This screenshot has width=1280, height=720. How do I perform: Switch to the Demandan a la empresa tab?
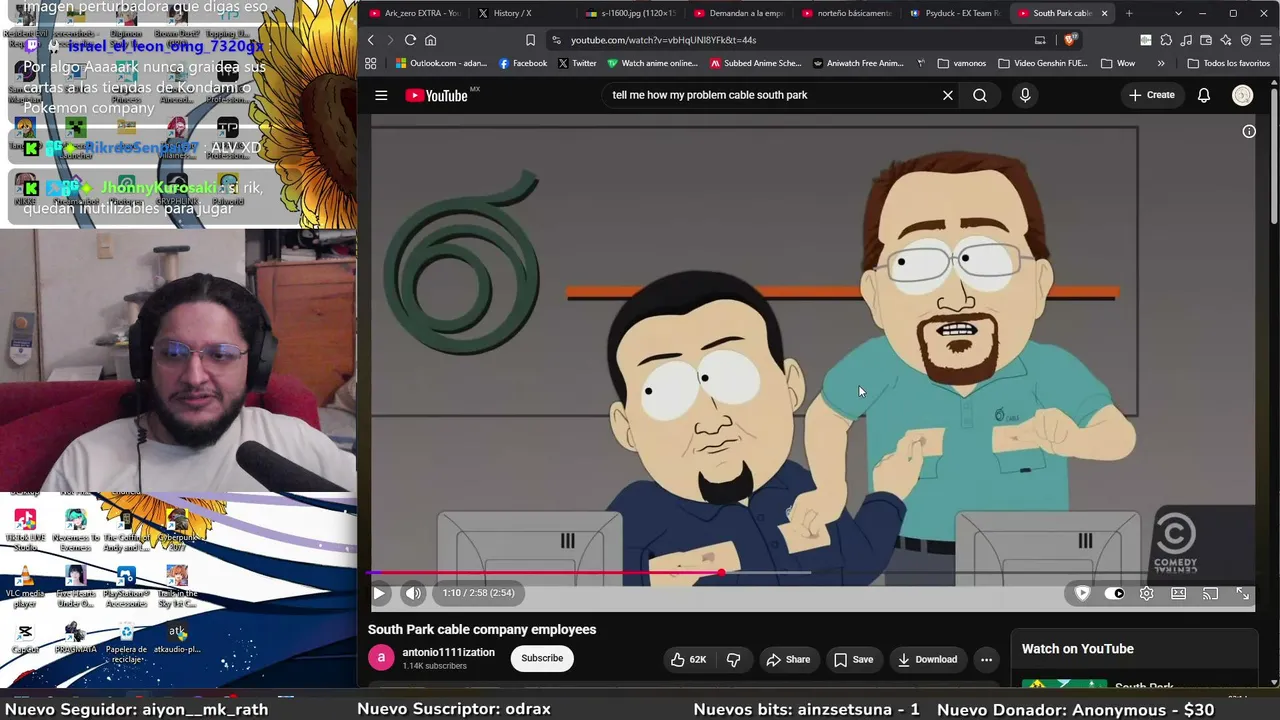pyautogui.click(x=738, y=13)
